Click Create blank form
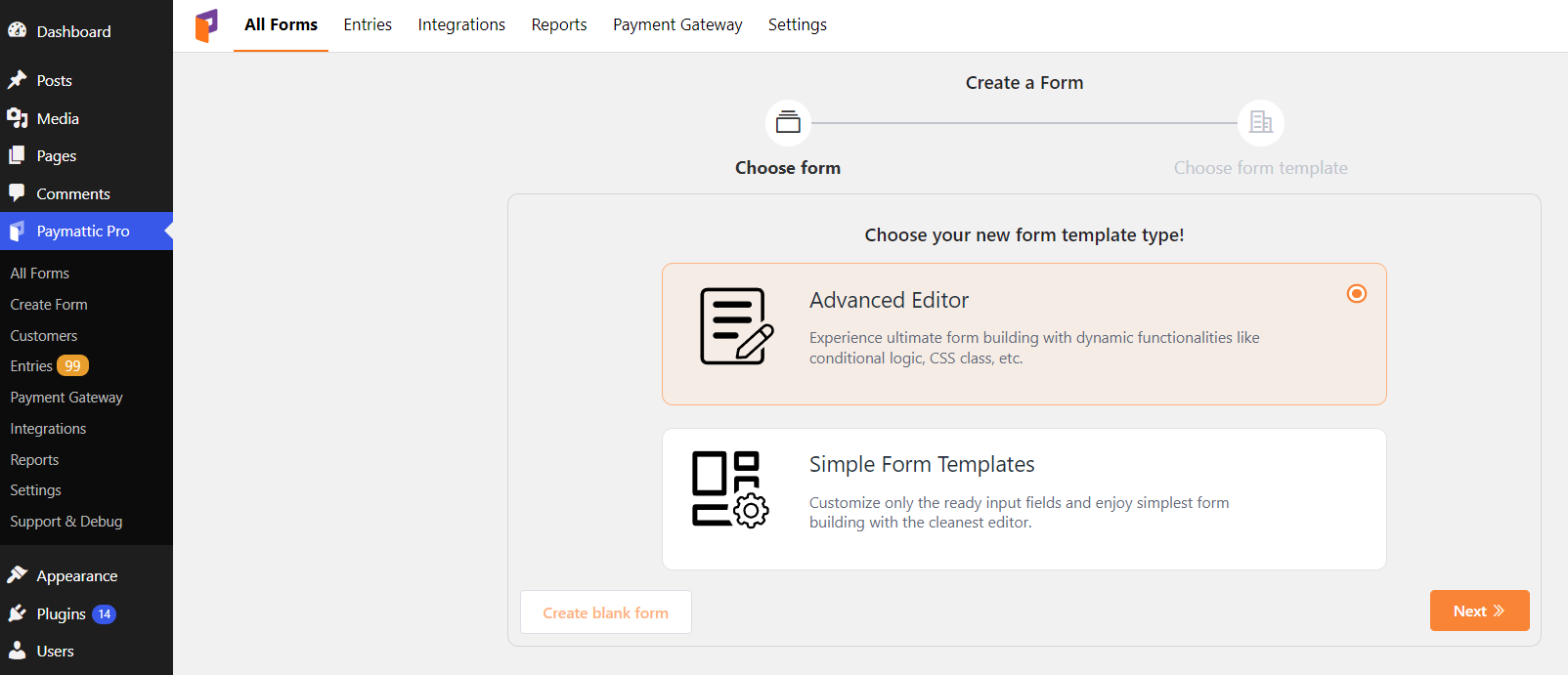Image resolution: width=1568 pixels, height=675 pixels. click(x=605, y=612)
